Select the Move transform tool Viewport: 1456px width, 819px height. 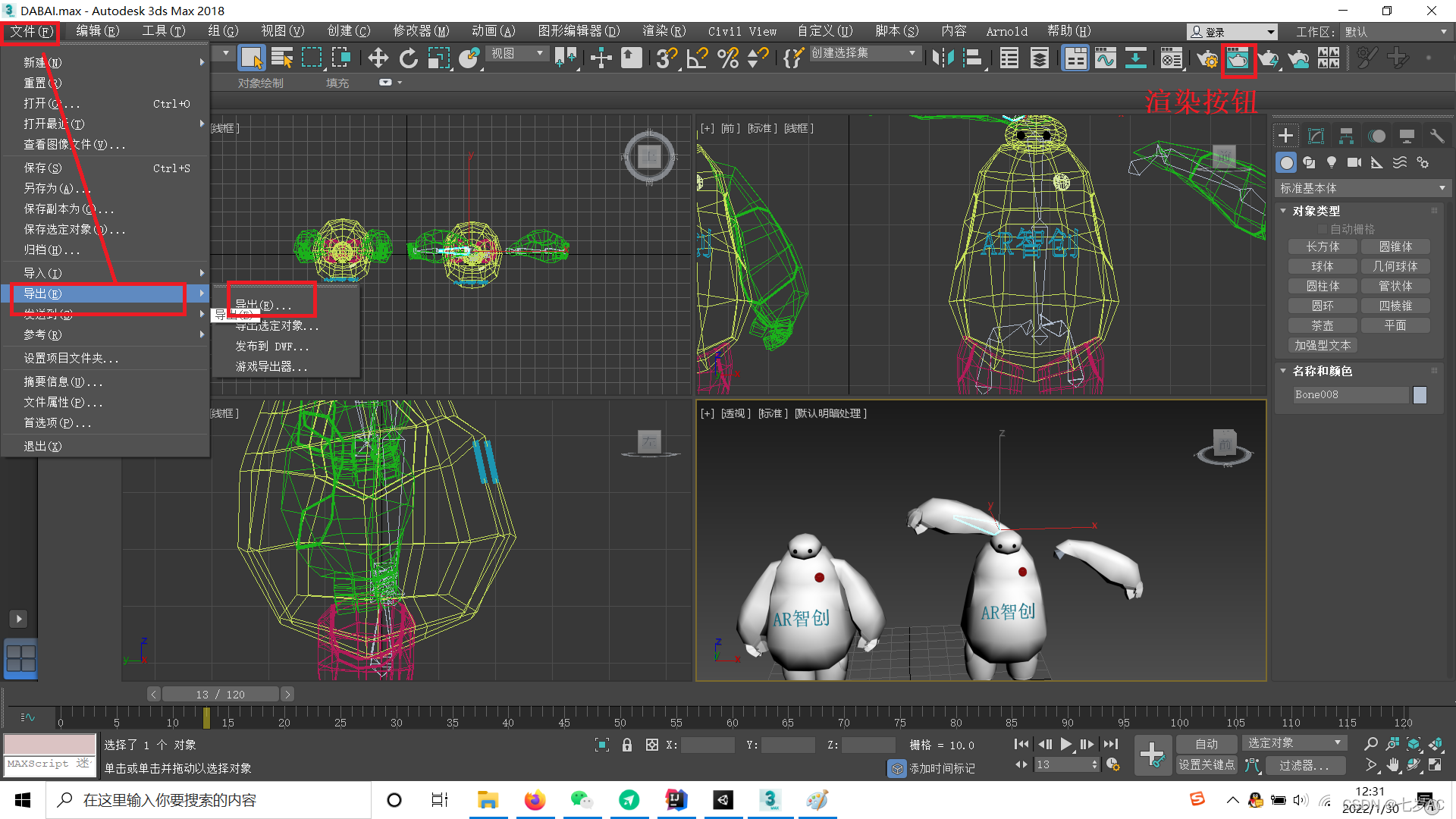[x=378, y=58]
